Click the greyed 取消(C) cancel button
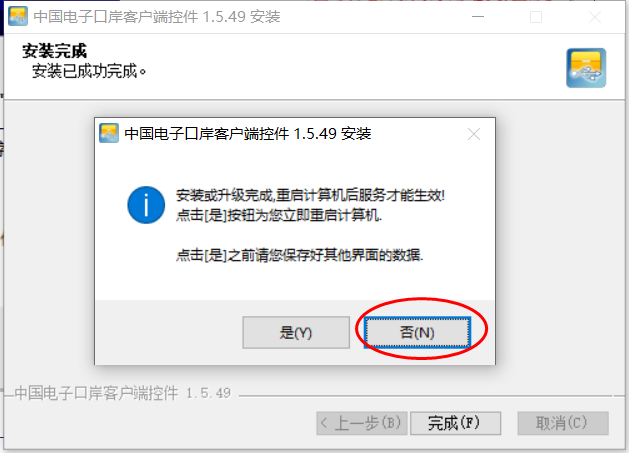 click(x=563, y=423)
